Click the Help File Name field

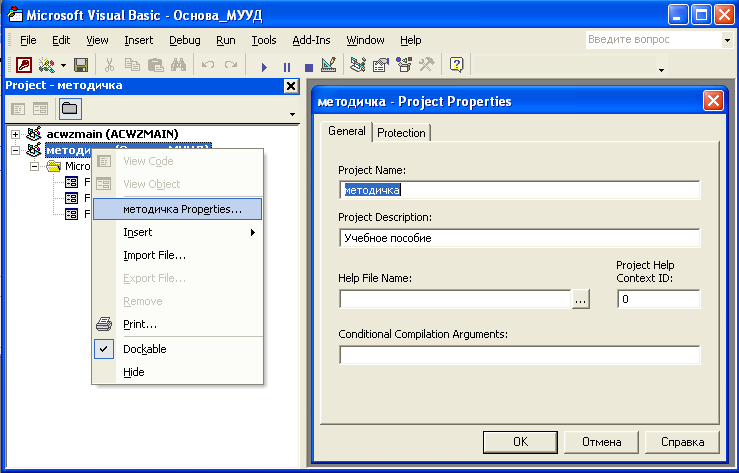click(x=455, y=299)
